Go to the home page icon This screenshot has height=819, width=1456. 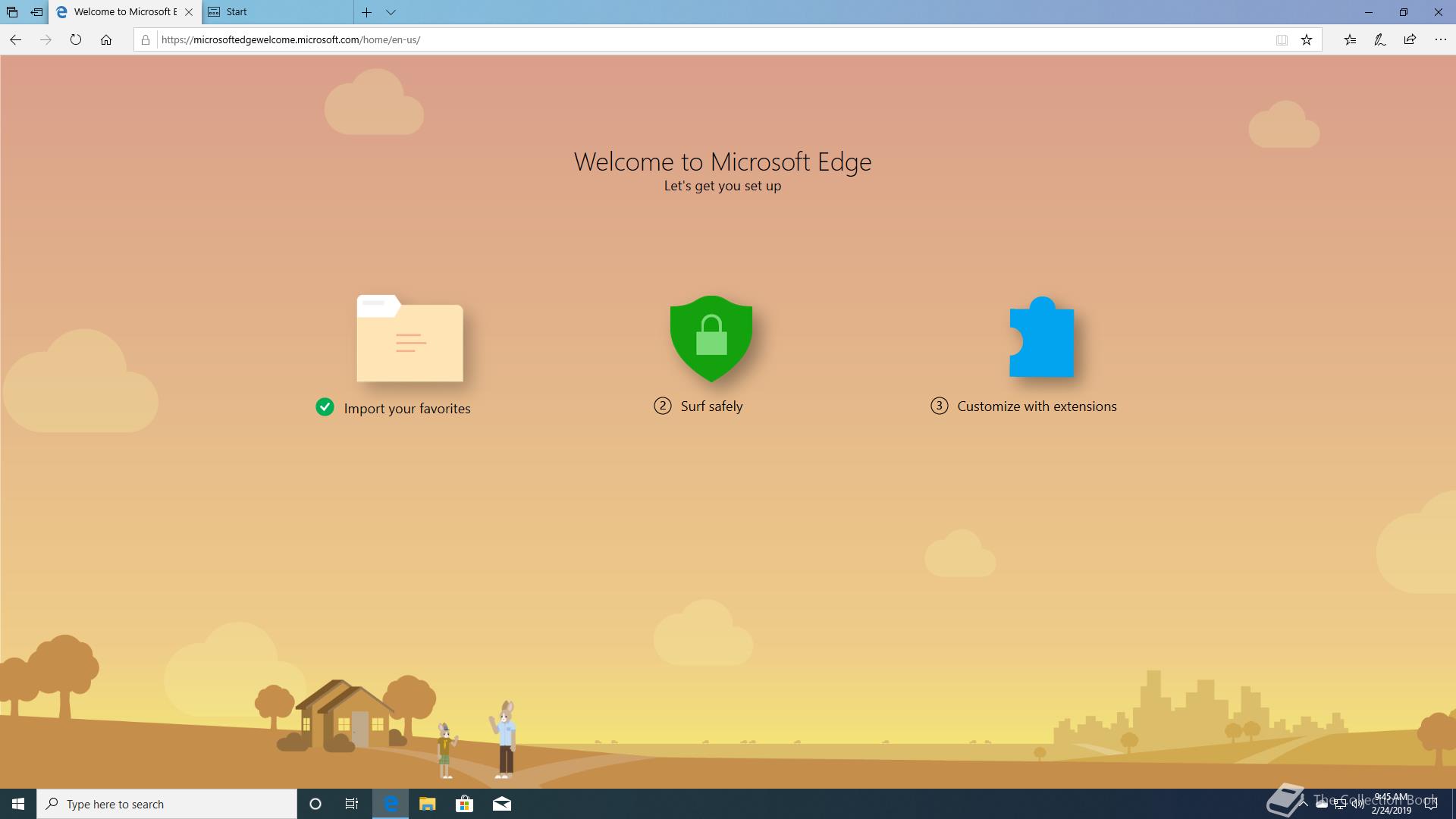[x=106, y=39]
